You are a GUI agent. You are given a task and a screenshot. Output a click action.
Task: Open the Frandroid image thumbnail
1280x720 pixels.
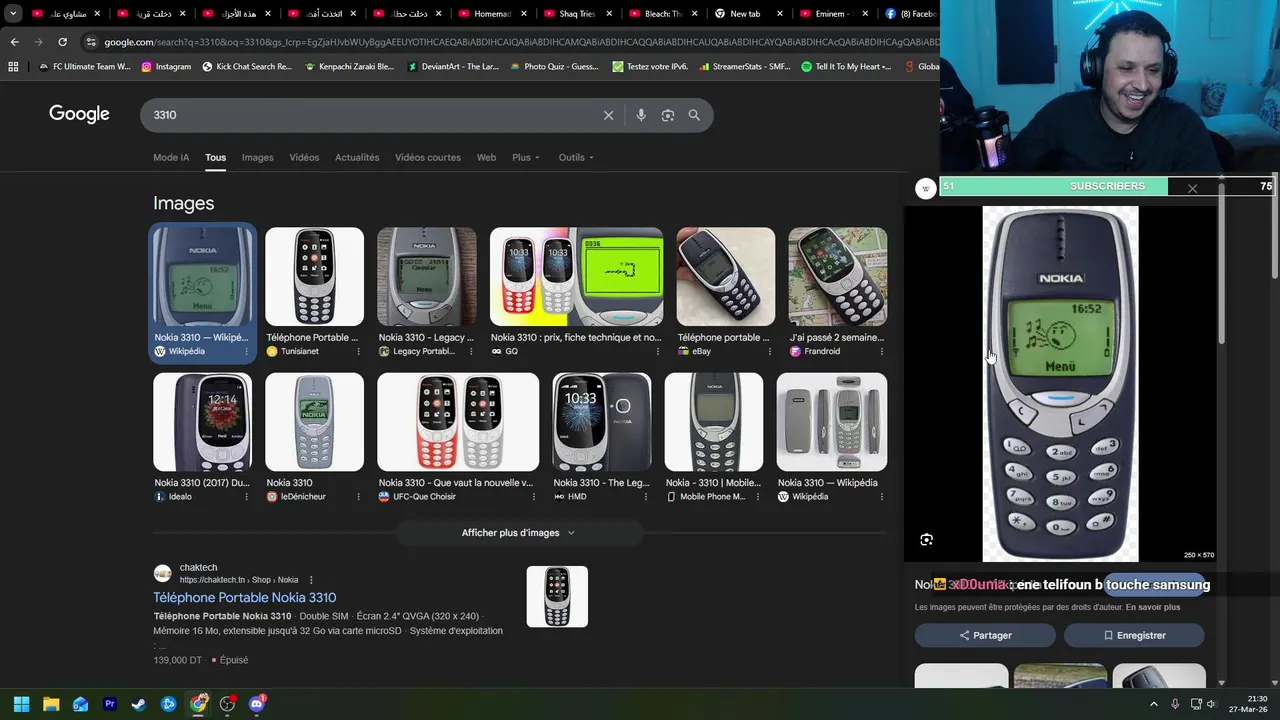(x=837, y=277)
